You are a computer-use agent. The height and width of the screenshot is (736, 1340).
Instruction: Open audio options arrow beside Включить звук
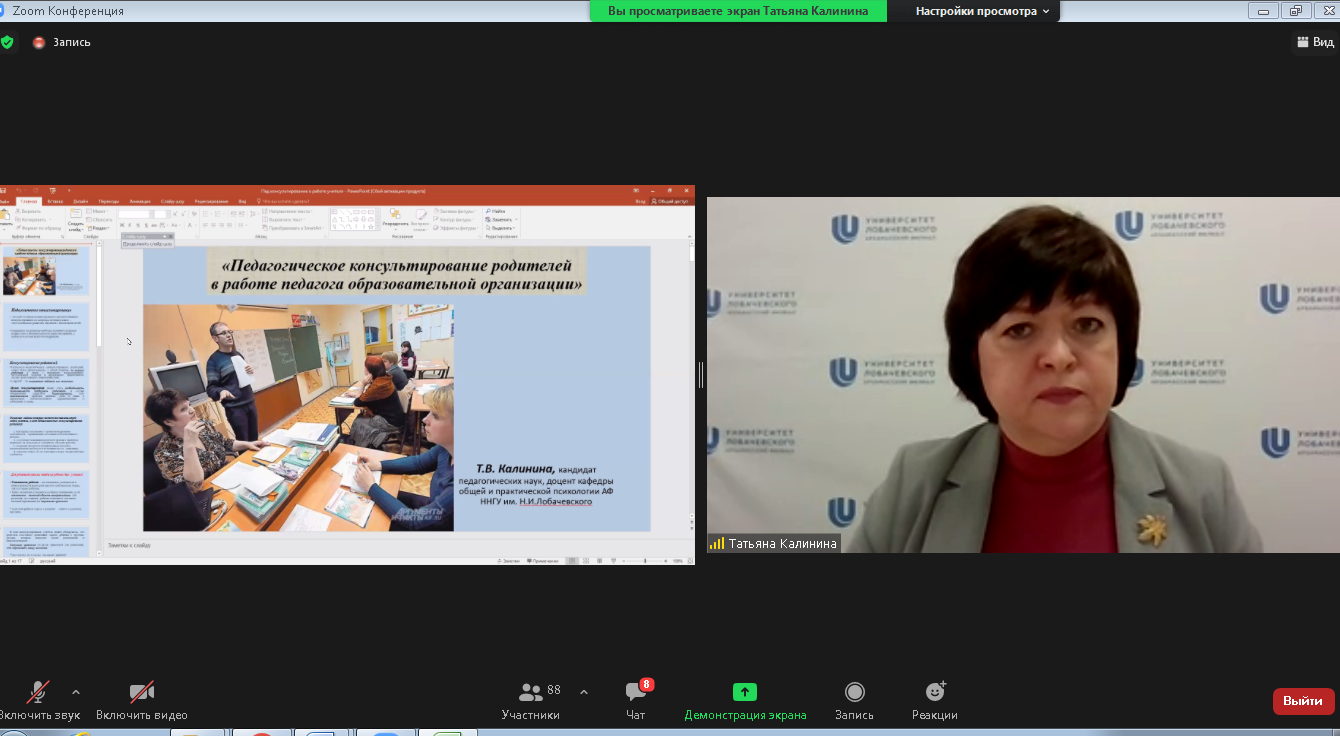(76, 692)
